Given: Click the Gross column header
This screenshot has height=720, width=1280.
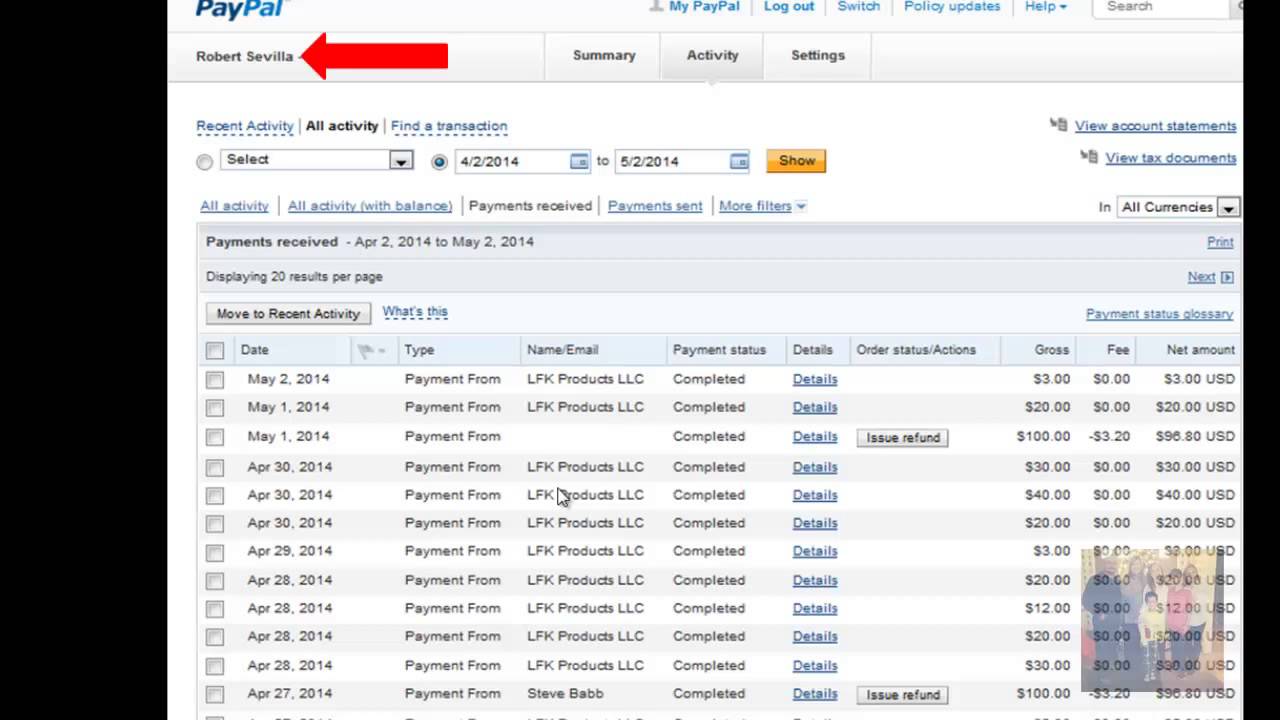Looking at the screenshot, I should point(1052,350).
